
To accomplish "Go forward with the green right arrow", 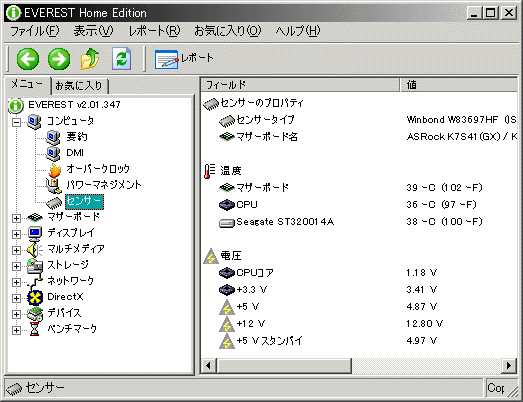I will click(59, 59).
